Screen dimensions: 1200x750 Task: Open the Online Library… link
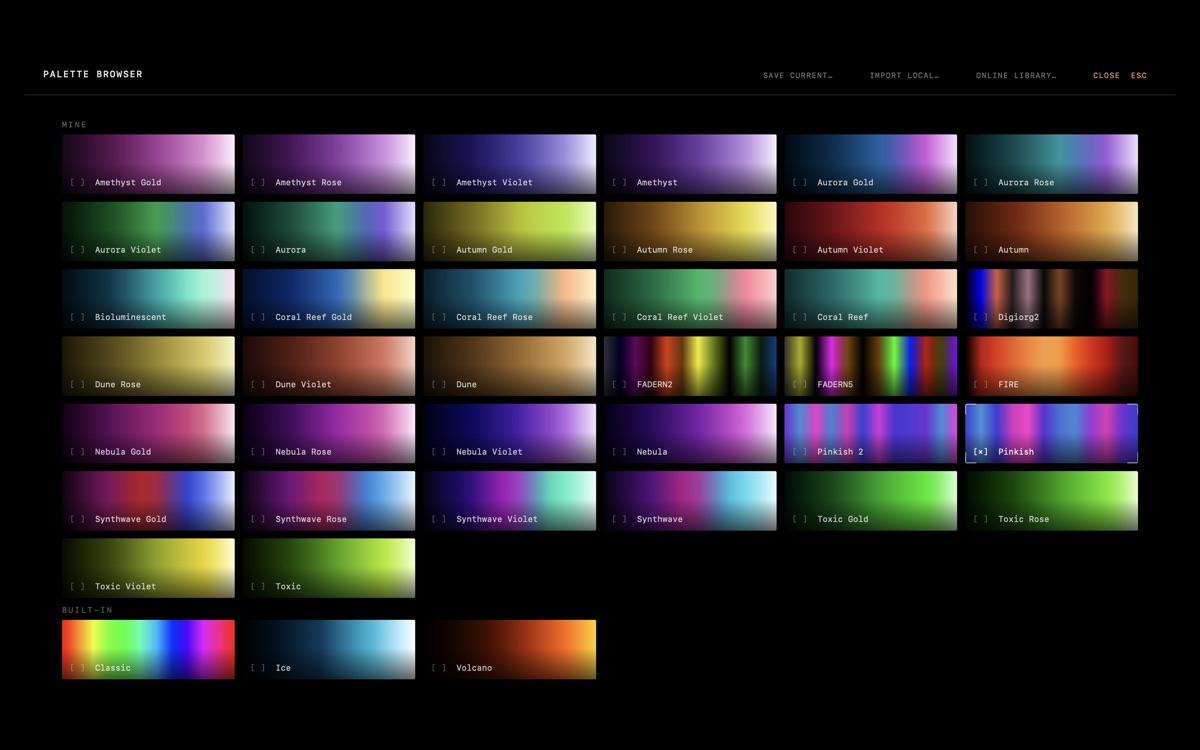[x=1016, y=76]
